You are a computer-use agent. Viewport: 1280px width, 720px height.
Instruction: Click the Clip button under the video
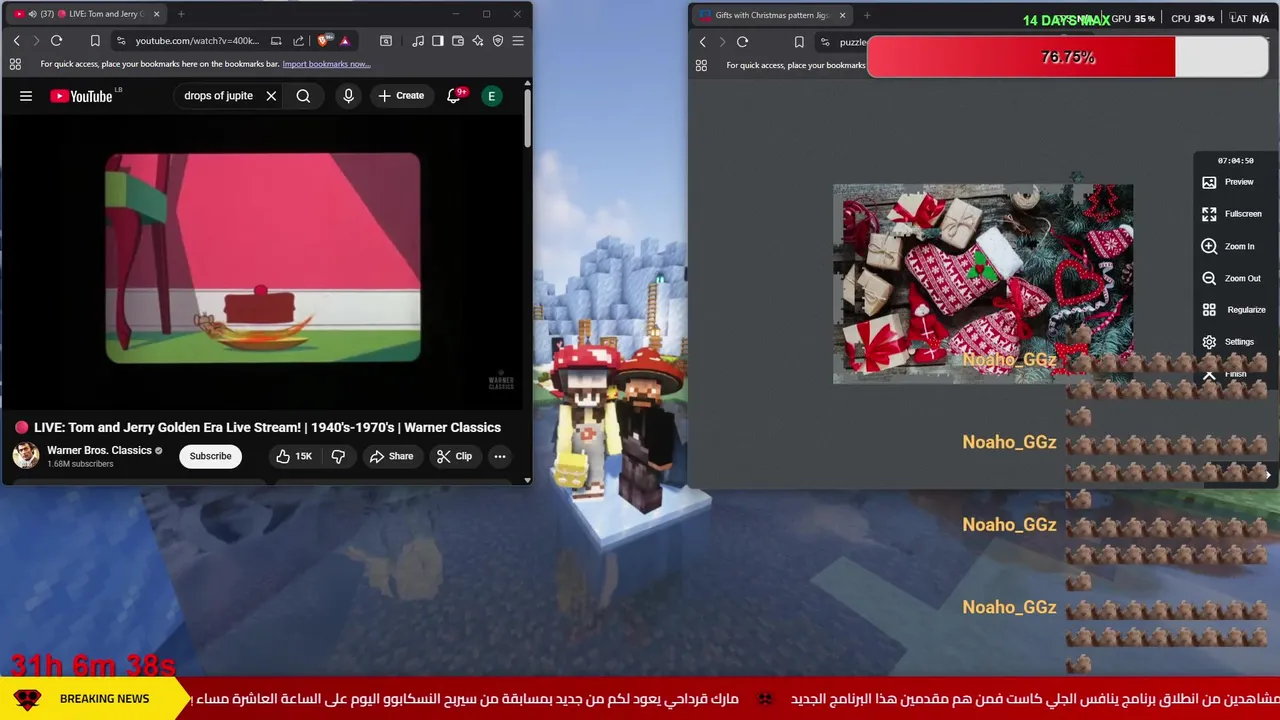click(x=454, y=456)
